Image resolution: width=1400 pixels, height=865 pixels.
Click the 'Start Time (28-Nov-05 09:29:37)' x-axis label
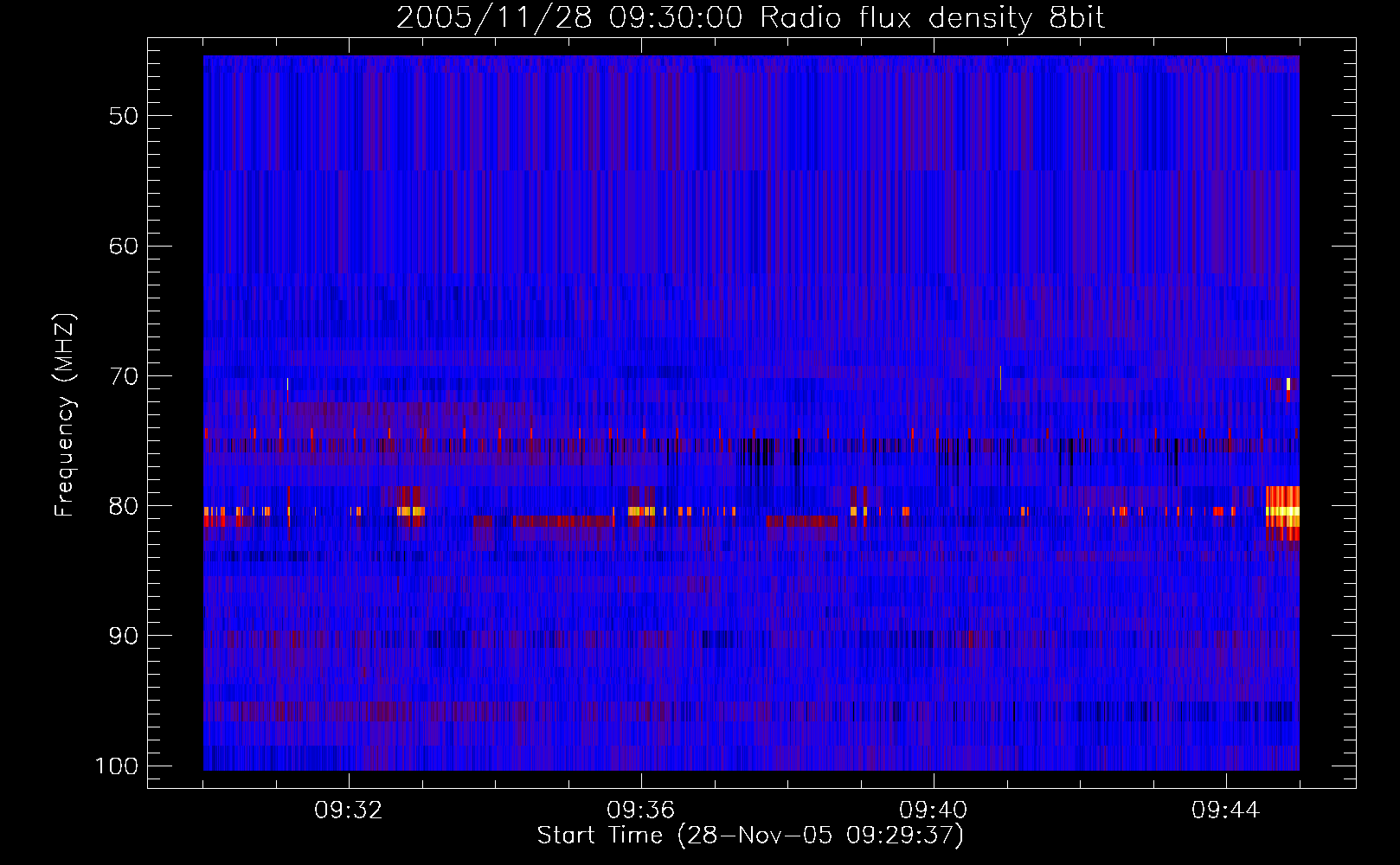point(750,836)
